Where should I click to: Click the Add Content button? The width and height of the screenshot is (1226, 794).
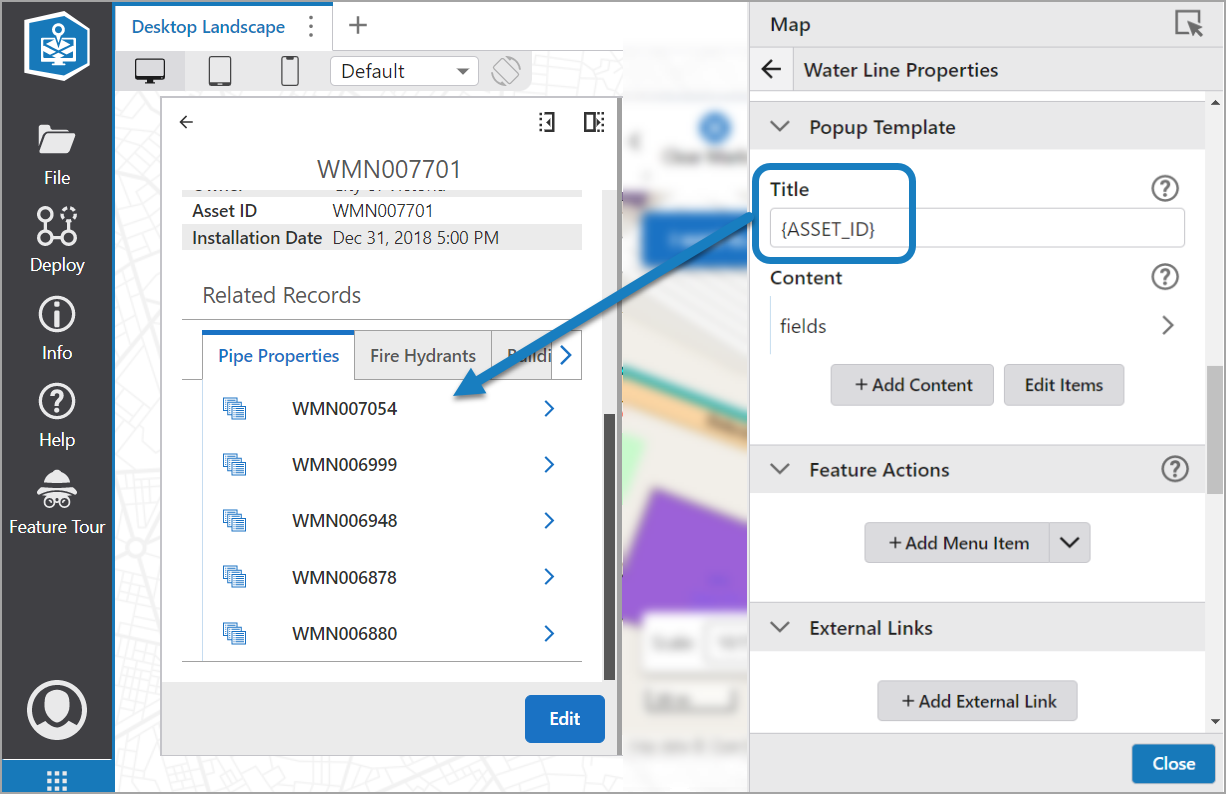[911, 385]
